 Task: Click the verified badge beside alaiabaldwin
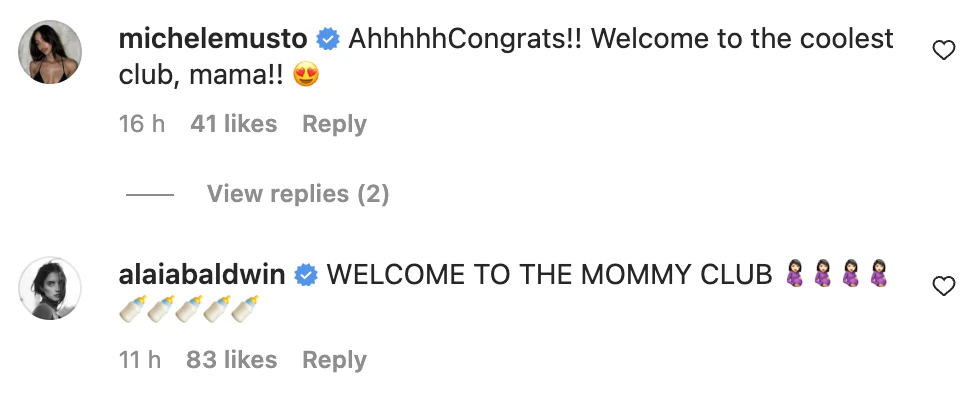point(308,275)
